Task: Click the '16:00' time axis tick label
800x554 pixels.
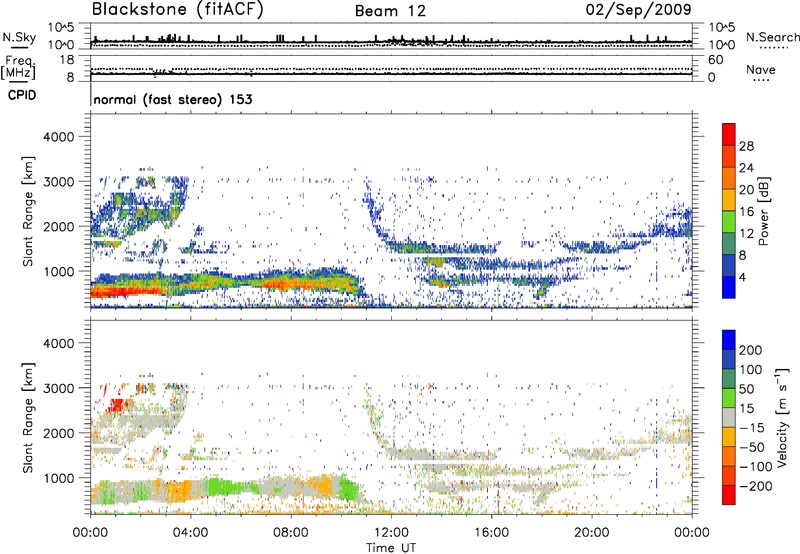Action: click(x=491, y=533)
